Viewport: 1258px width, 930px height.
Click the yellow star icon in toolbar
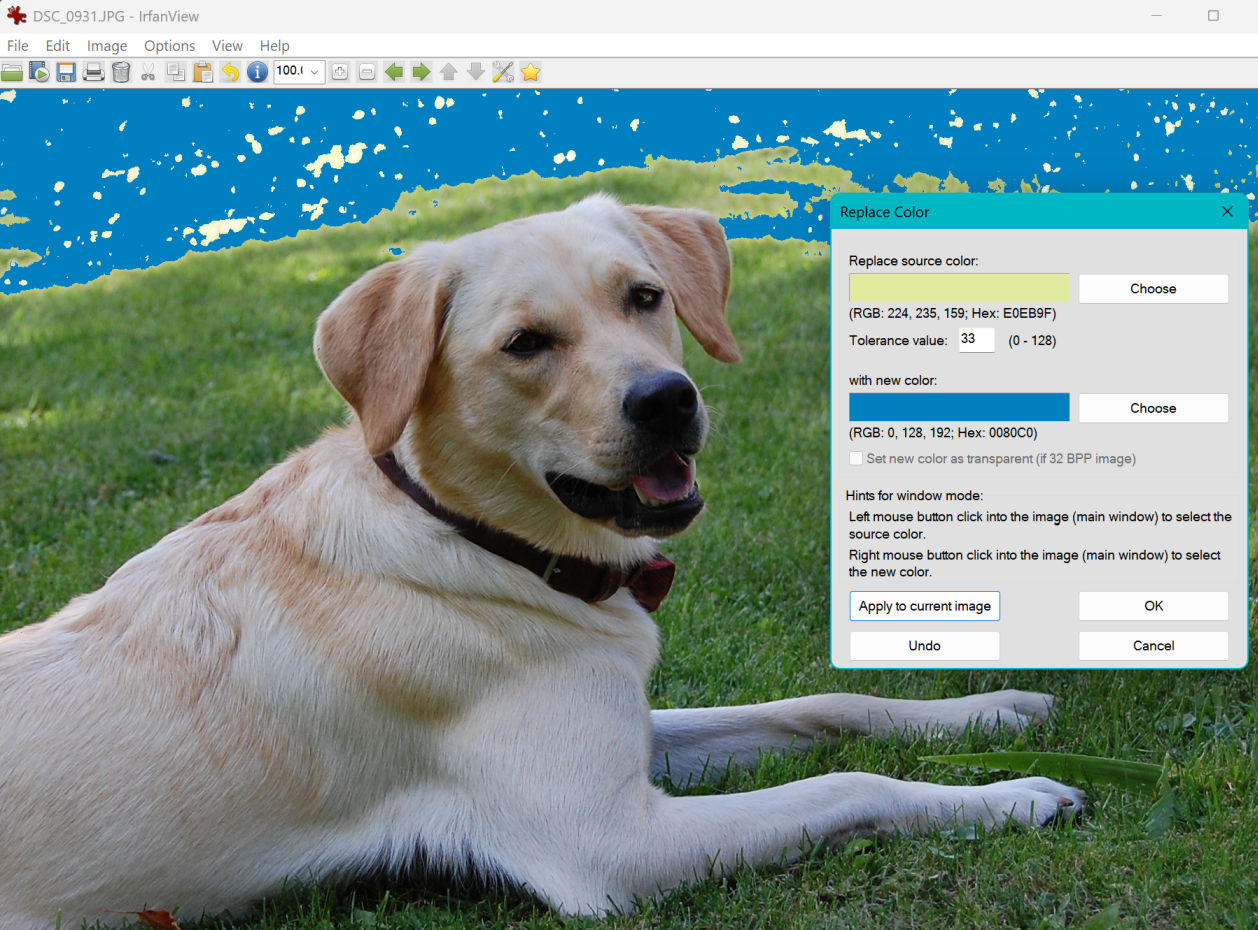[x=530, y=72]
